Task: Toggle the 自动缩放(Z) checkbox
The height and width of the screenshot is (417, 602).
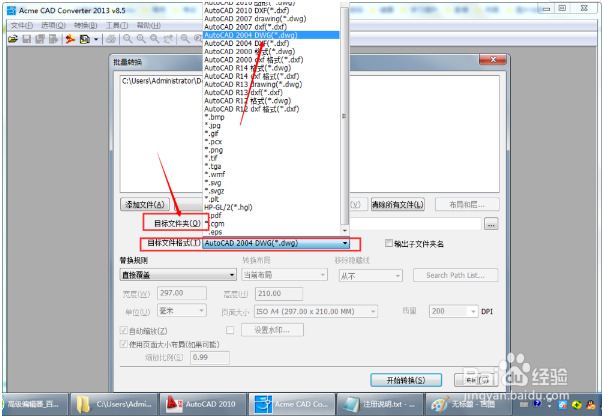Action: [124, 330]
